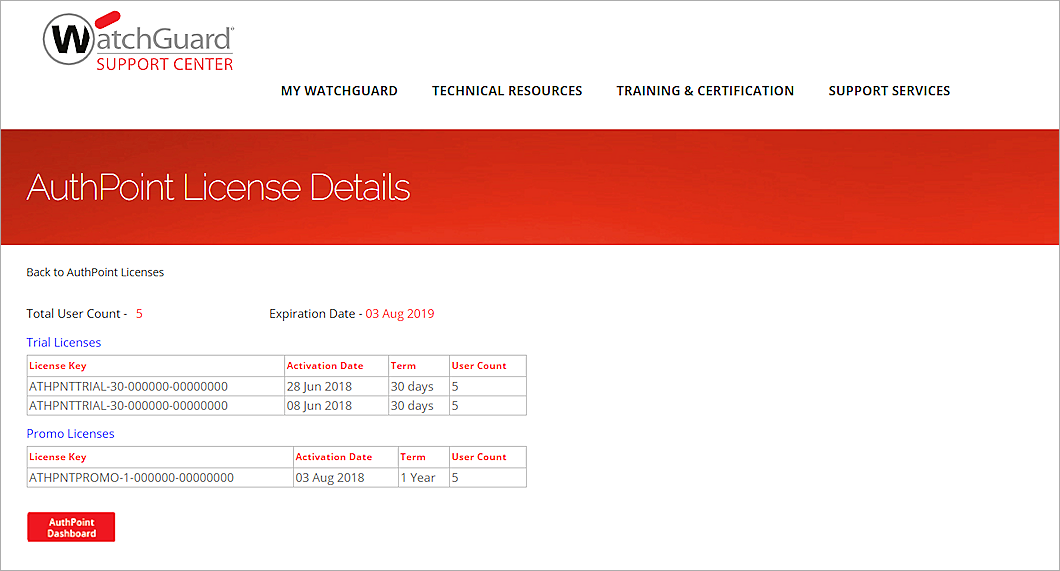Click the 28 Jun 2018 activation date

click(319, 387)
